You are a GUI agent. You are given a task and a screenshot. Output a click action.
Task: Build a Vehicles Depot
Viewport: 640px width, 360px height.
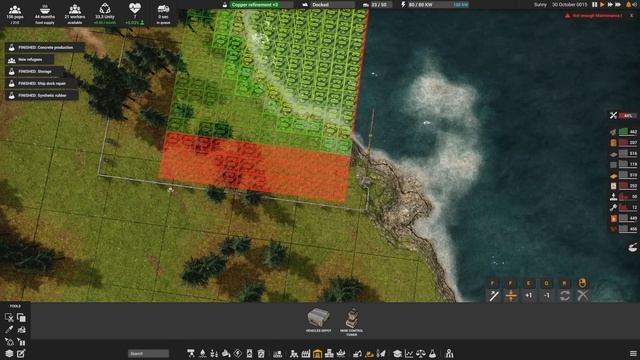pos(319,320)
